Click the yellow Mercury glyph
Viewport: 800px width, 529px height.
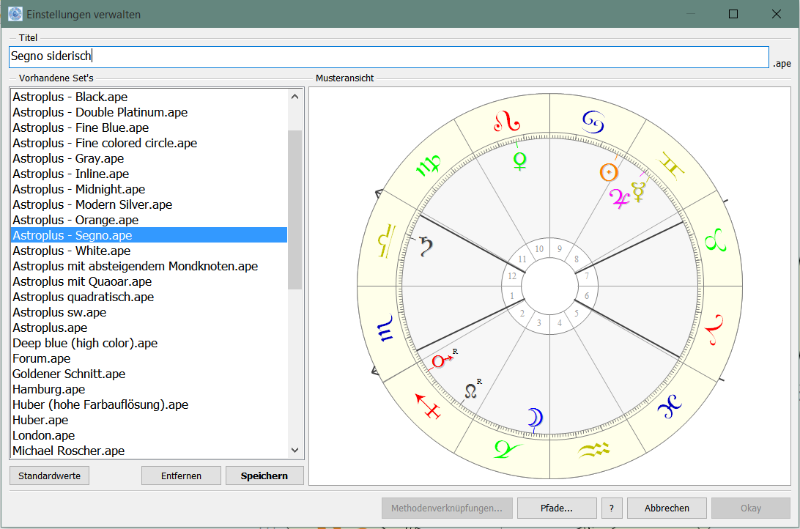(x=638, y=192)
